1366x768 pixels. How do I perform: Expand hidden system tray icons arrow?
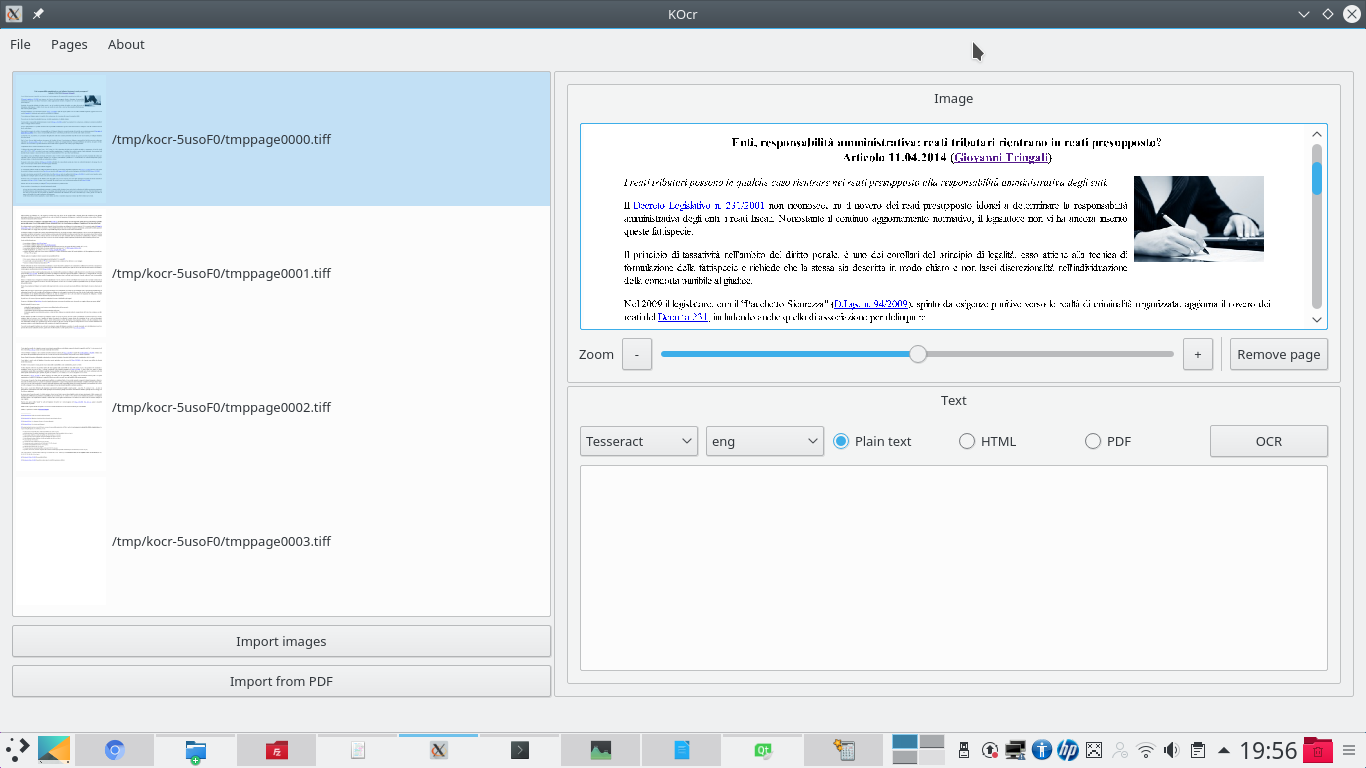1223,750
